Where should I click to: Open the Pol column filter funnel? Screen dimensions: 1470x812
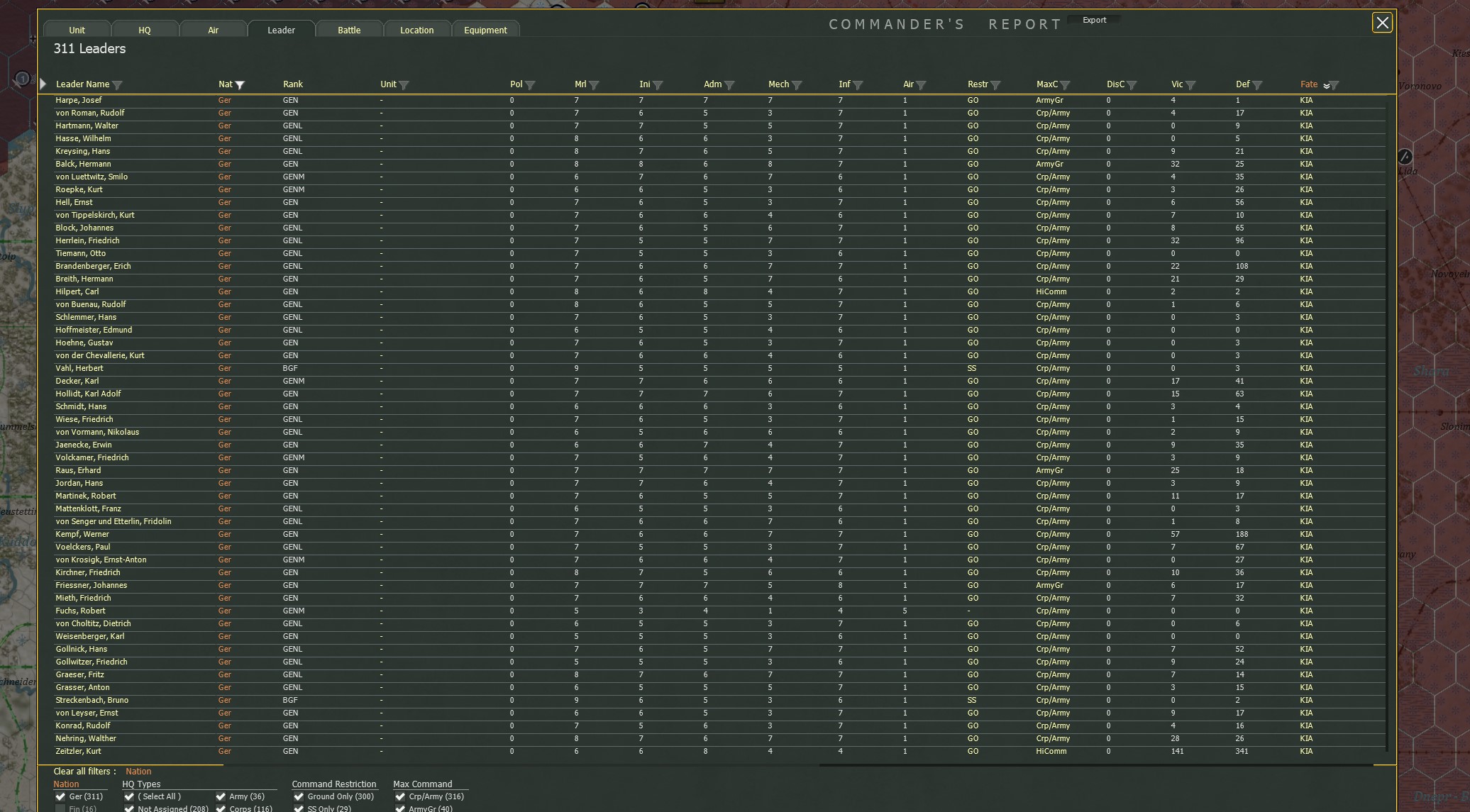click(530, 85)
